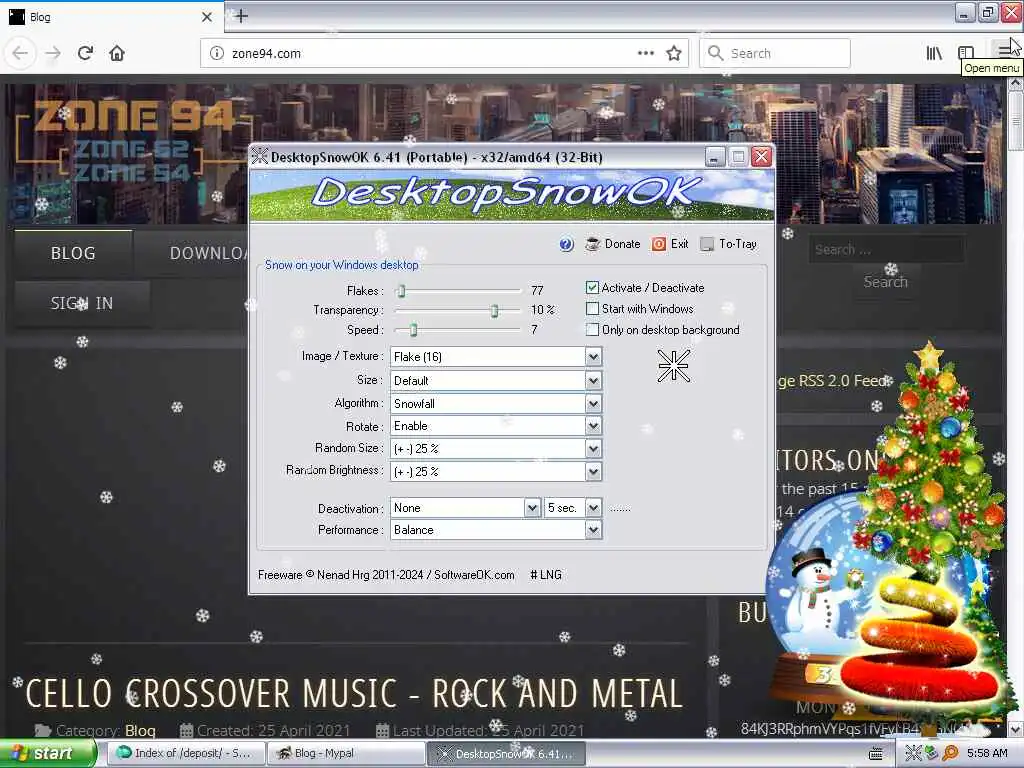Switch to DesktopSnowOK 6.41 taskbar button

coord(506,753)
